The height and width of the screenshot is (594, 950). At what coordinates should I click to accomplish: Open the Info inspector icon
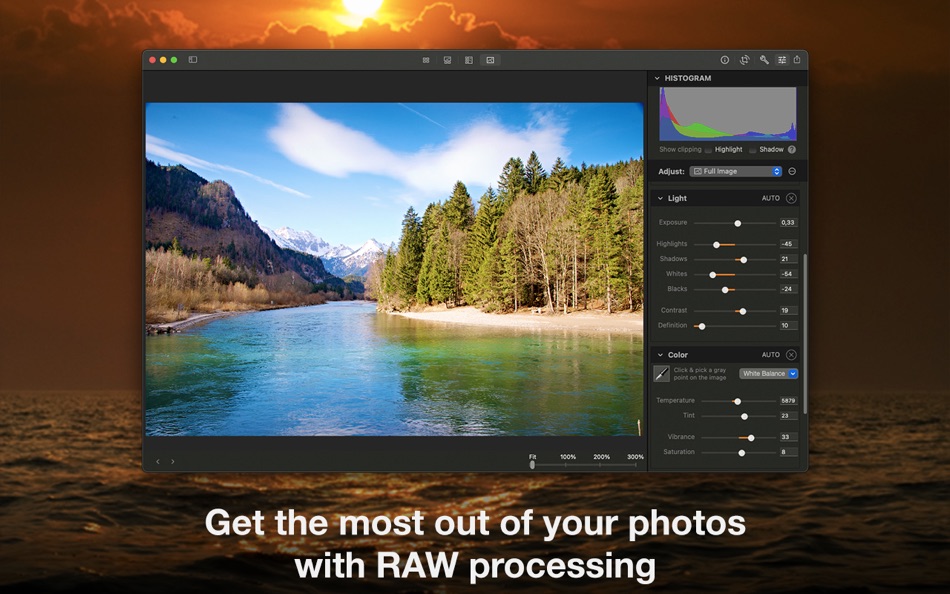click(724, 60)
